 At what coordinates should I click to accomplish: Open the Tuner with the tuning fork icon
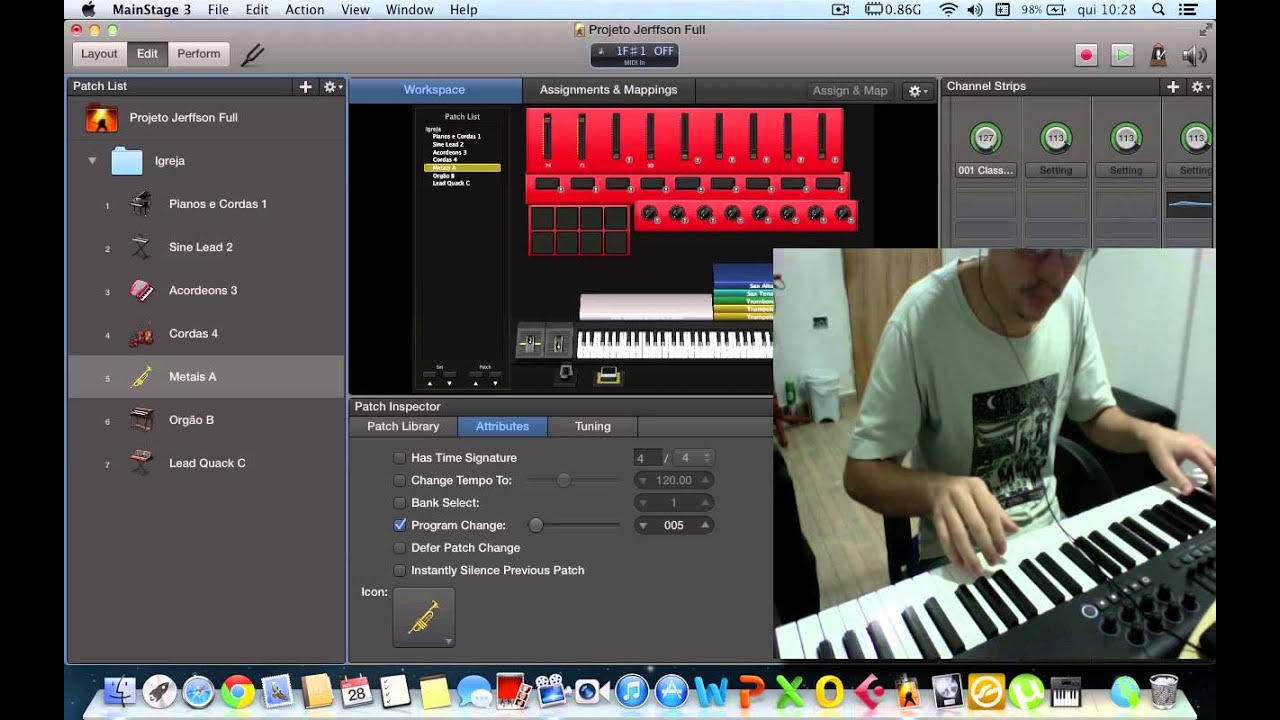click(x=252, y=54)
